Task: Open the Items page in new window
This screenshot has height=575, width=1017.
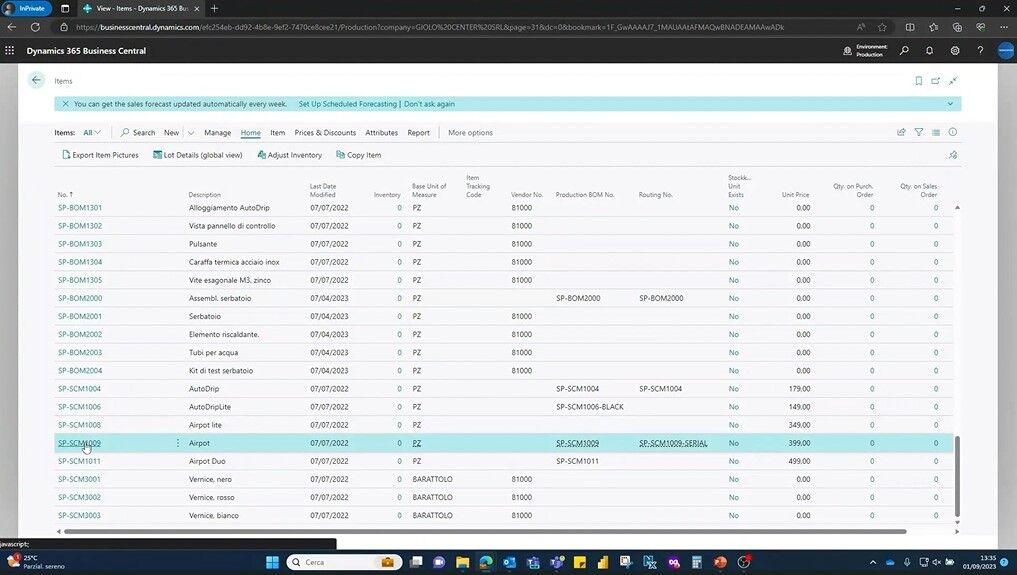Action: click(x=935, y=81)
